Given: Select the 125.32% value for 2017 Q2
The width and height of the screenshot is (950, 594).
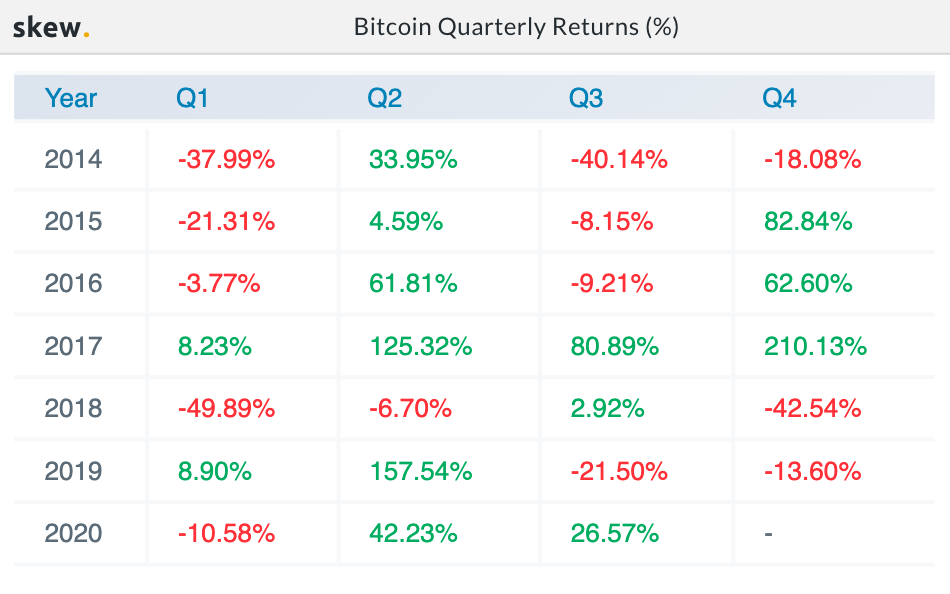Looking at the screenshot, I should click(420, 347).
